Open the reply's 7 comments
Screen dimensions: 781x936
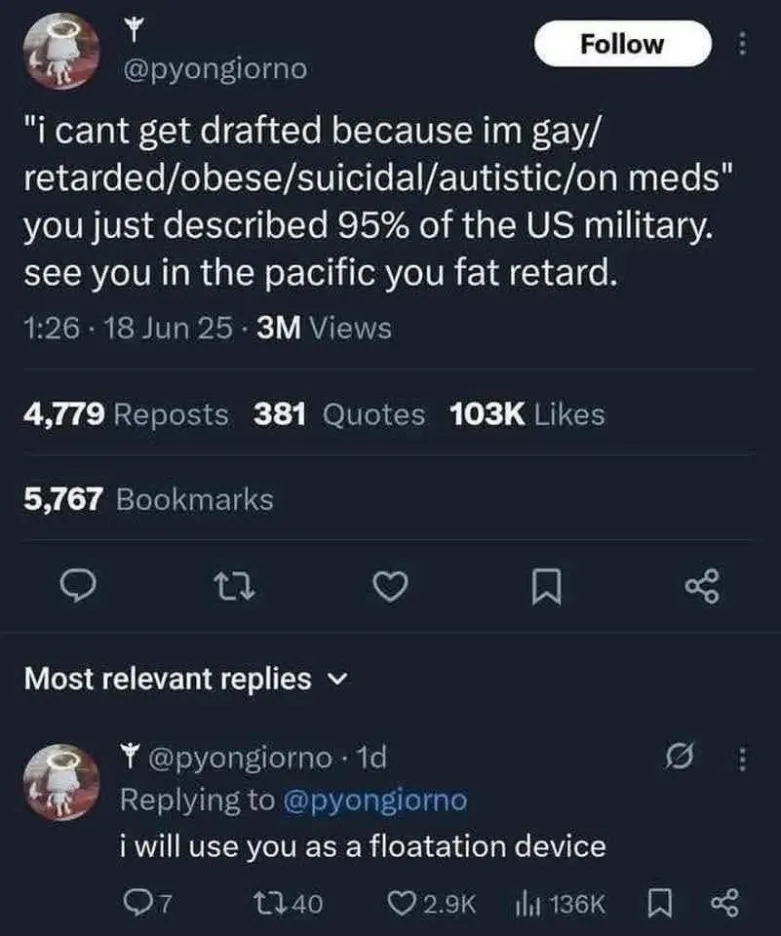click(x=147, y=903)
